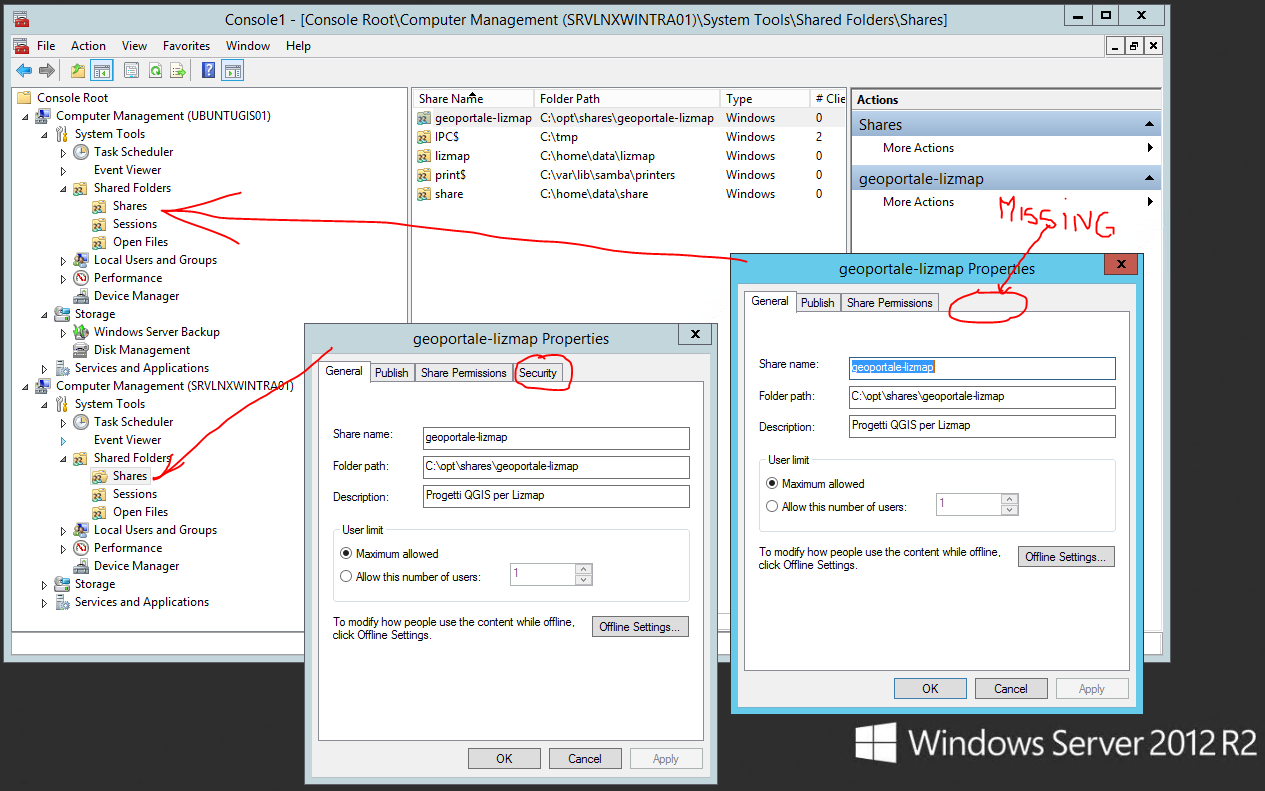Collapse the Shares section in the Actions pane
The height and width of the screenshot is (791, 1265).
pos(1150,125)
